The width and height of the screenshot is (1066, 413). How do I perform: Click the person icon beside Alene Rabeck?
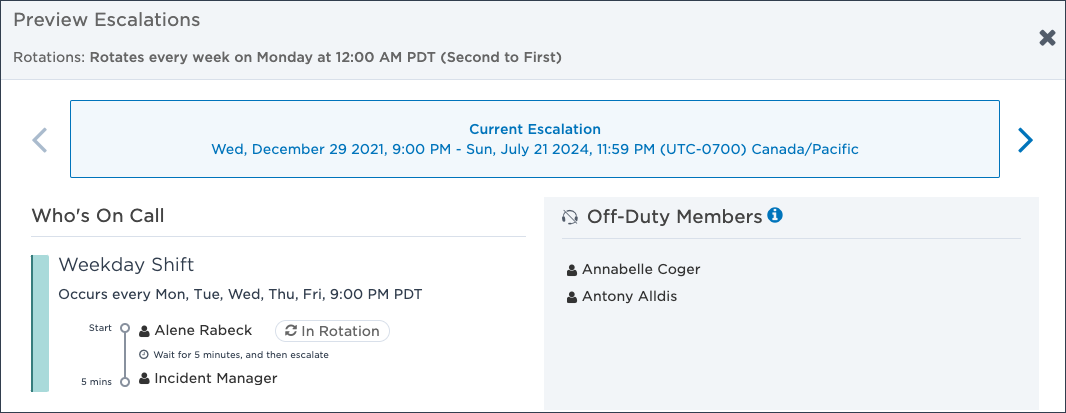tap(144, 331)
